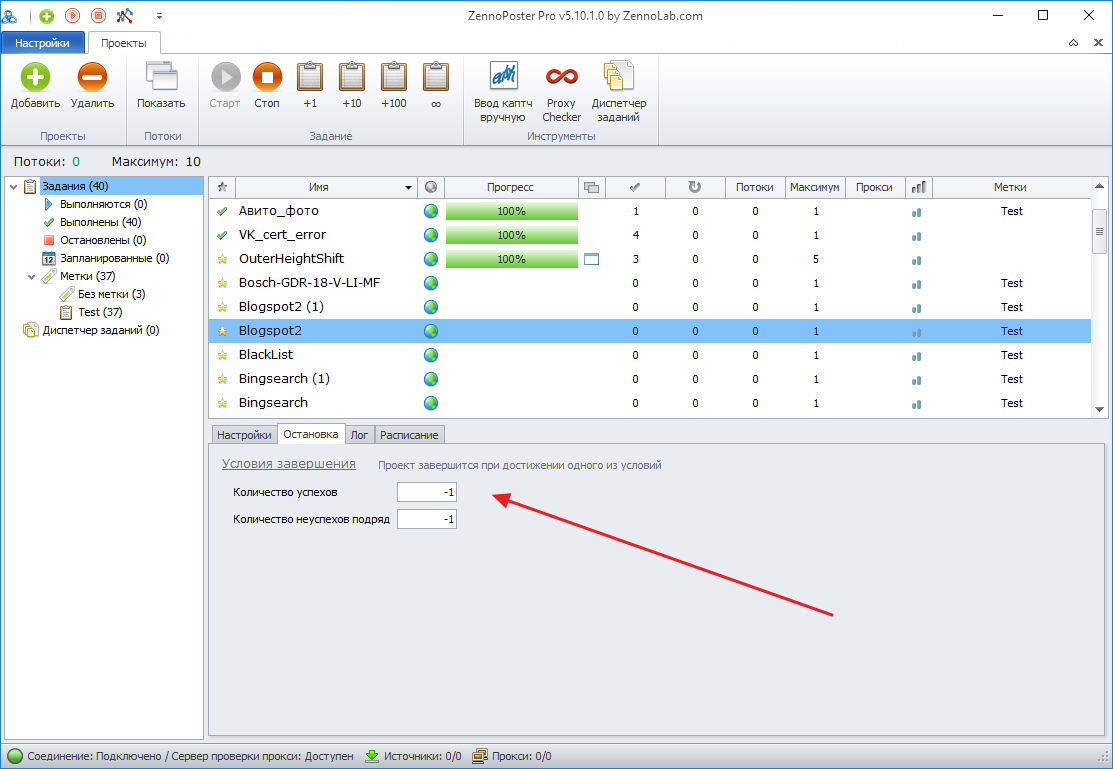1113x769 pixels.
Task: Sort by Прокси column header
Action: click(874, 187)
